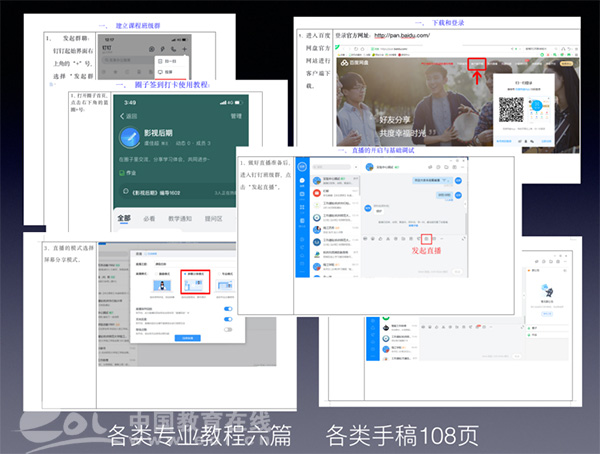This screenshot has height=454, width=600.
Task: Click the QR code in the Baidu login panel
Action: pyautogui.click(x=511, y=109)
